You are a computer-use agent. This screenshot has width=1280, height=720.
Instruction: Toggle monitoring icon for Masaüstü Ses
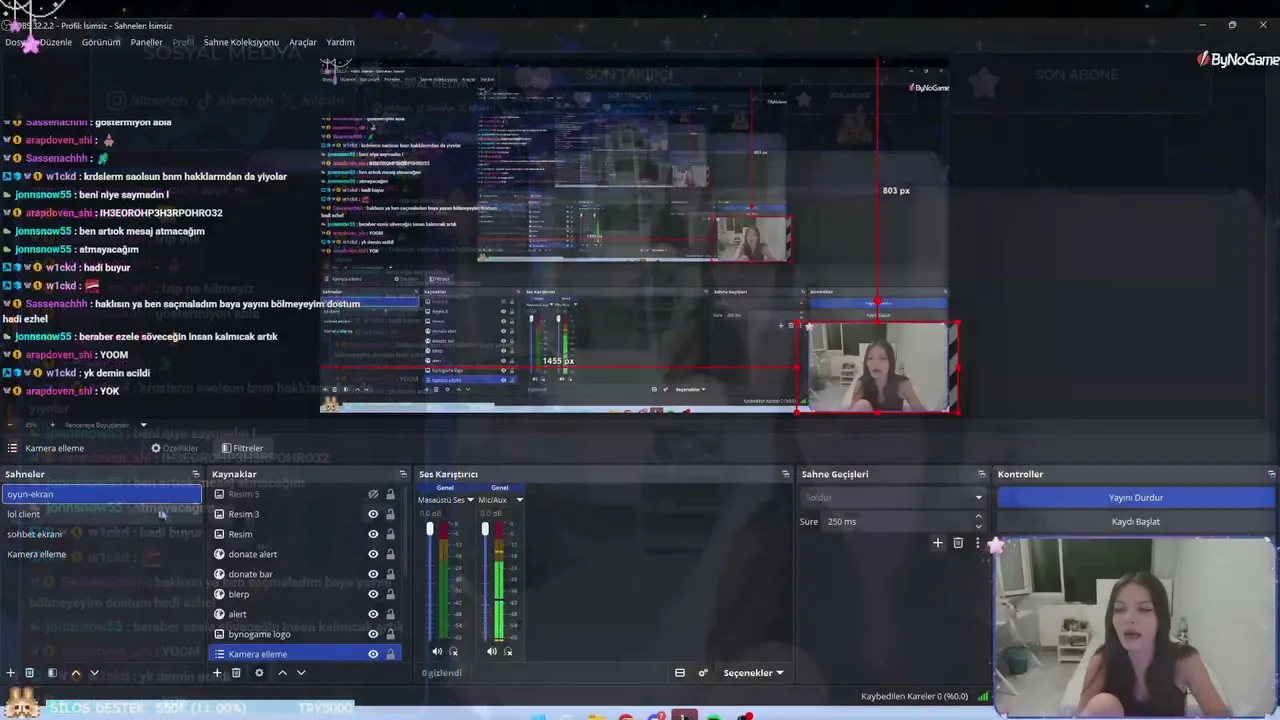pyautogui.click(x=454, y=652)
